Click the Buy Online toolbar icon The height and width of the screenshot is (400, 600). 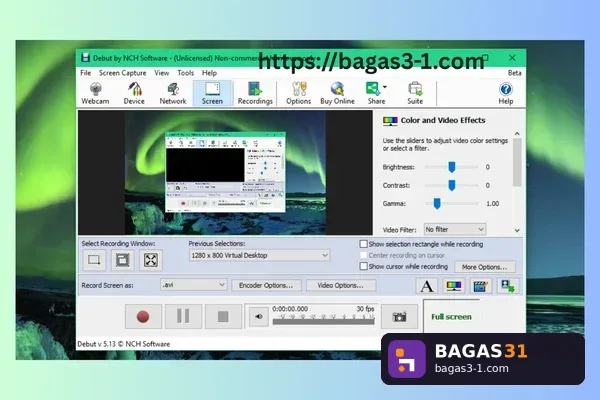337,93
